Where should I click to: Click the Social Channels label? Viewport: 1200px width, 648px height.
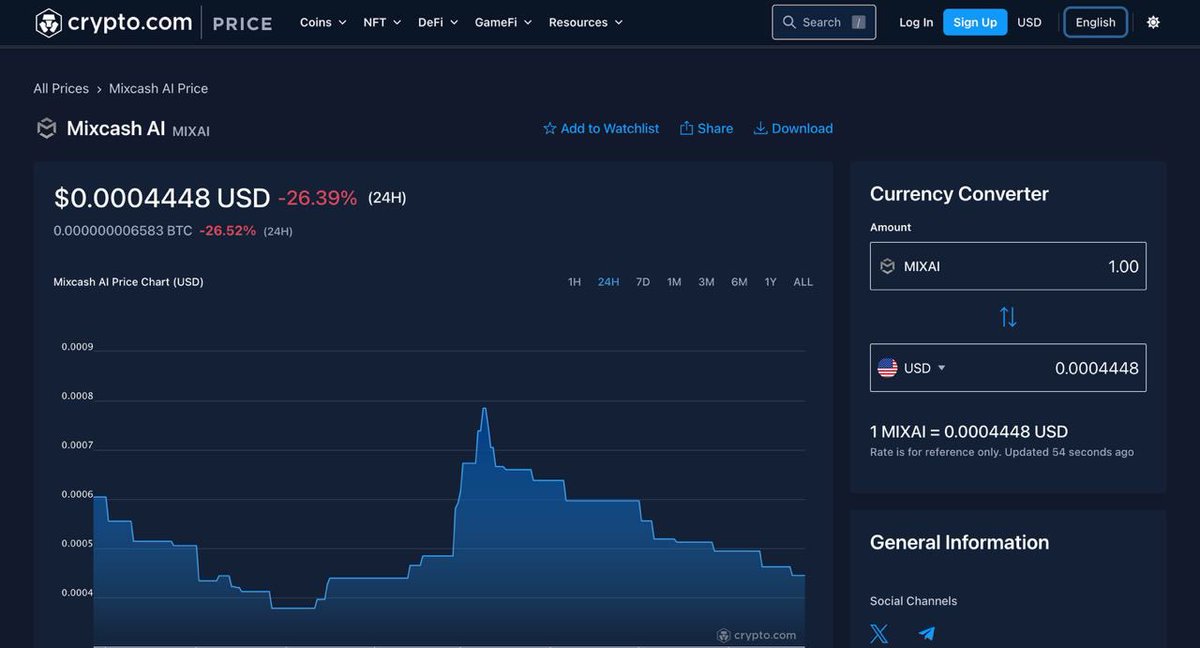913,601
